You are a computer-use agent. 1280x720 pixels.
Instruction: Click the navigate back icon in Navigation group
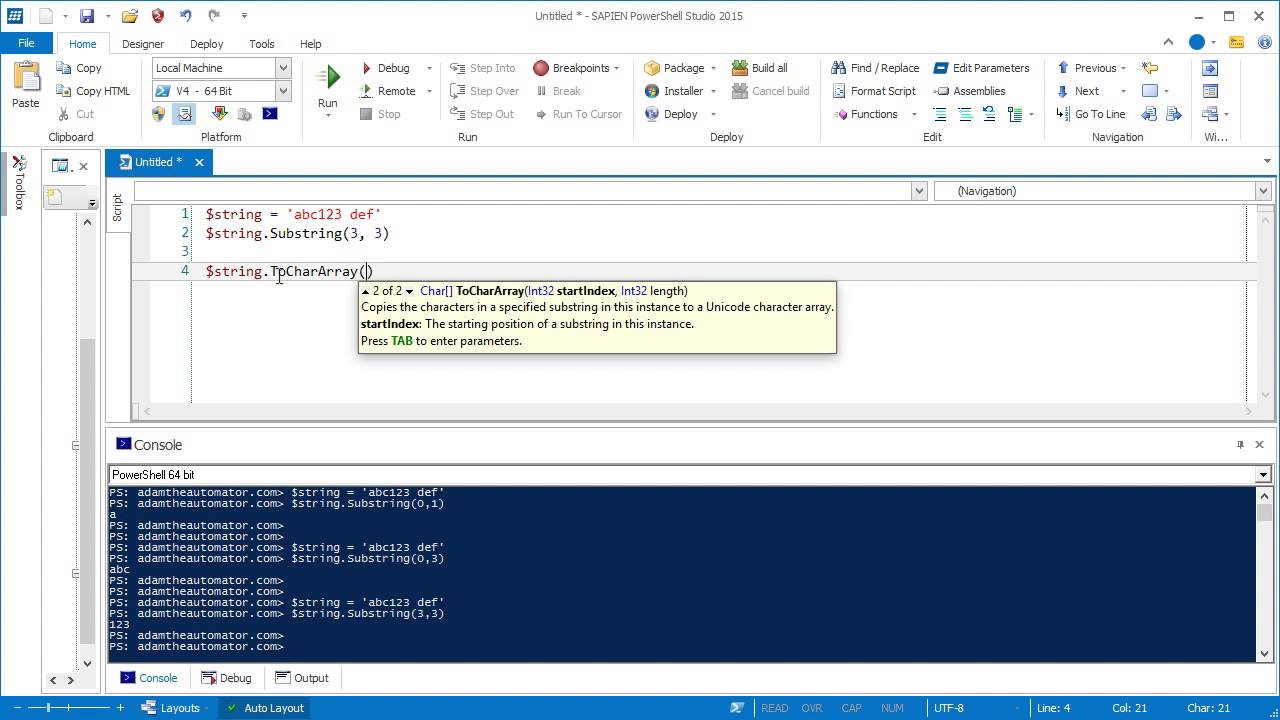(1149, 114)
